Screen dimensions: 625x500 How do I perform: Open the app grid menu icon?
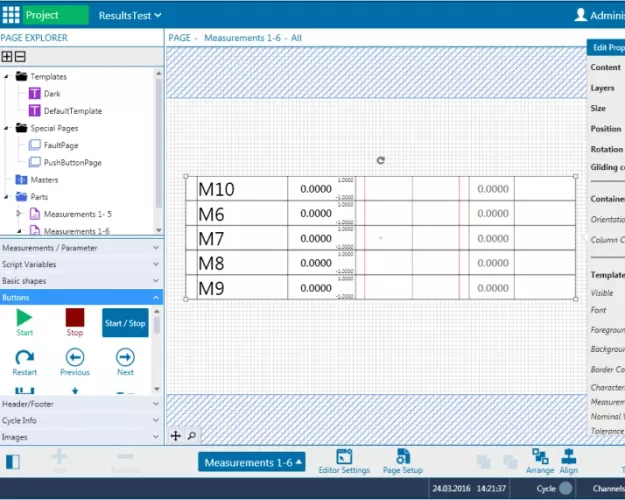[10, 15]
